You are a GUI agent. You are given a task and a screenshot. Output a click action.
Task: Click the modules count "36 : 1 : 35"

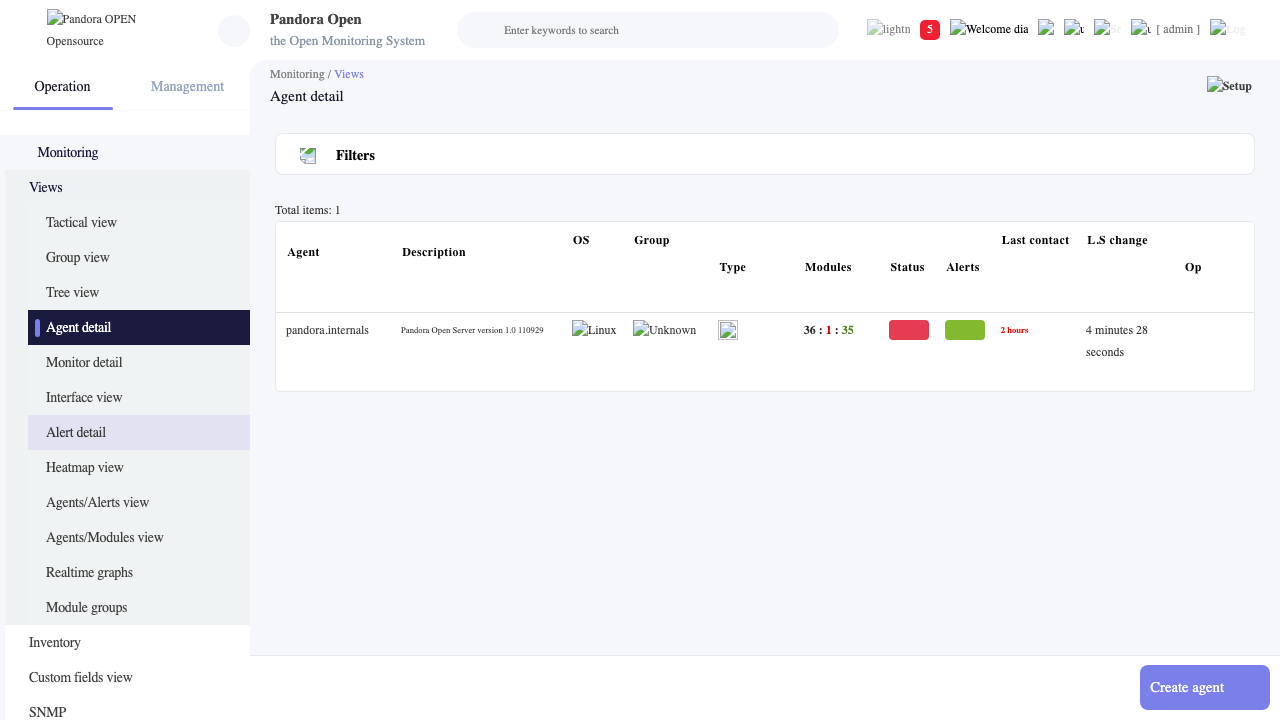pos(829,330)
